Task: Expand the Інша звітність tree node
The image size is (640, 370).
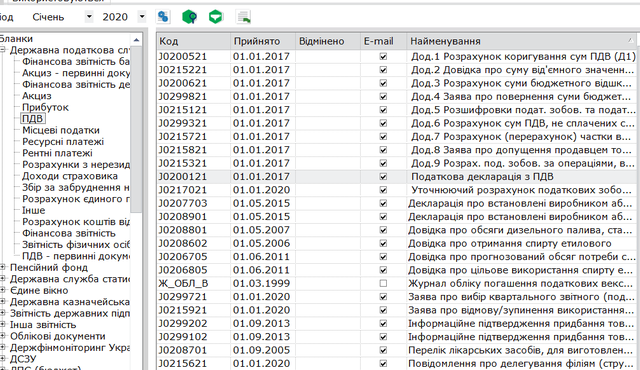Action: click(2, 325)
